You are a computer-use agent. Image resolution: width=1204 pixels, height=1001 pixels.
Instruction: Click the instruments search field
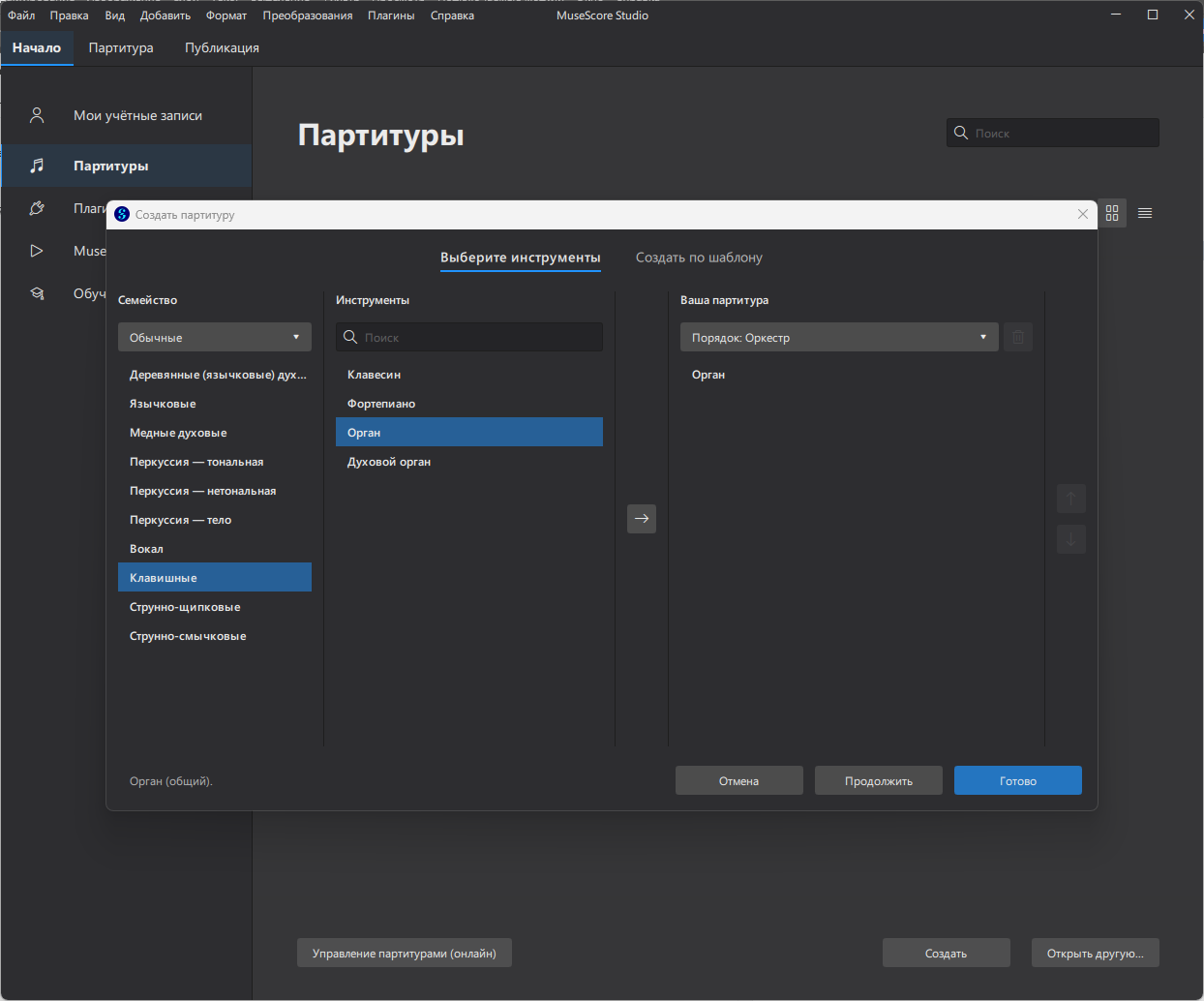(469, 337)
